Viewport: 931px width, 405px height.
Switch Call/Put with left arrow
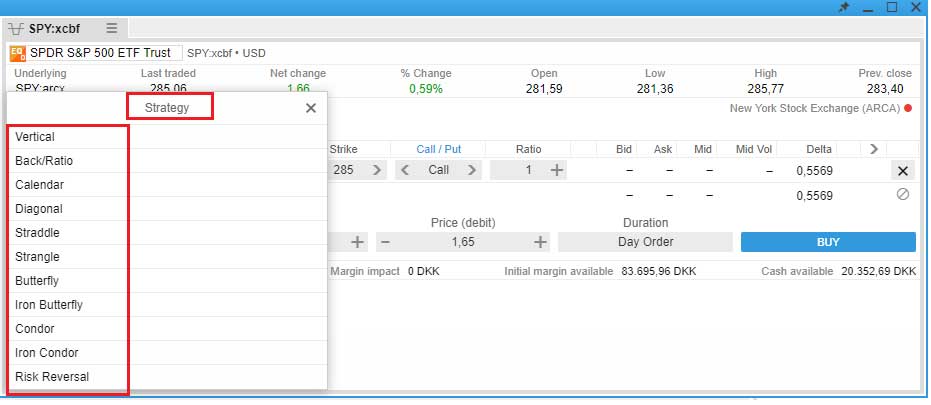[405, 170]
